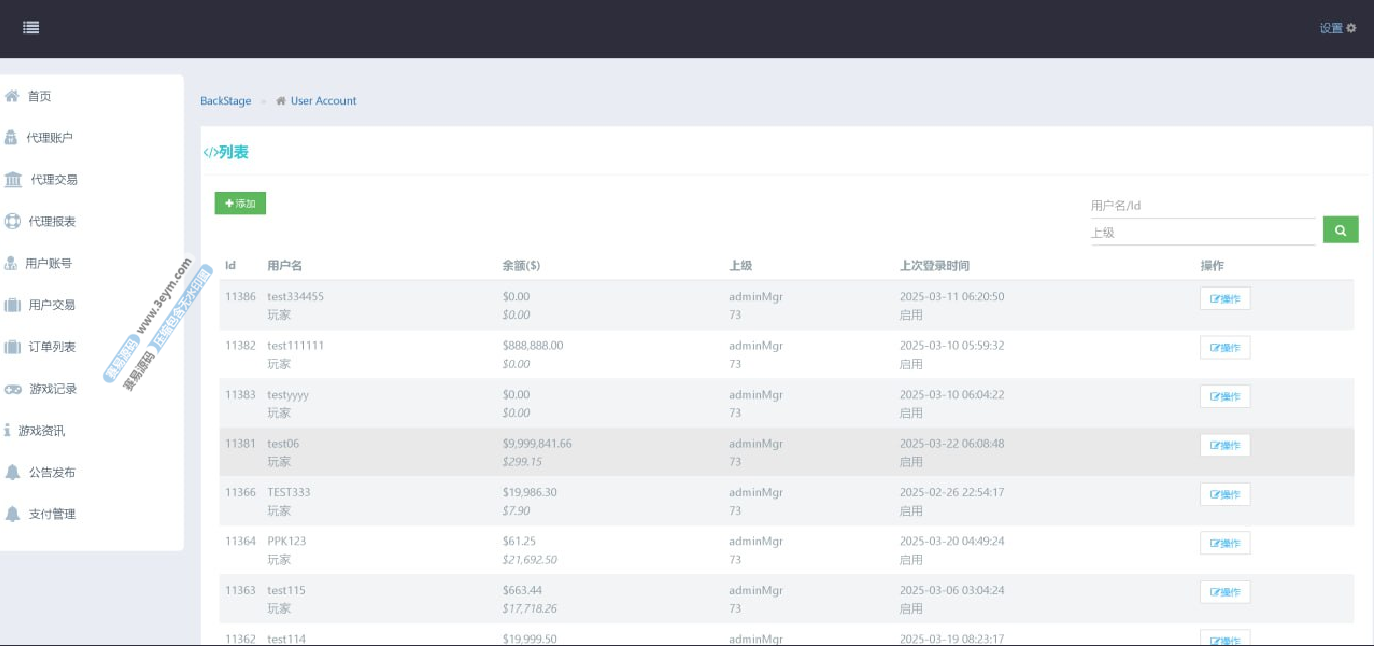Click the hamburger menu icon in top bar

coord(31,28)
